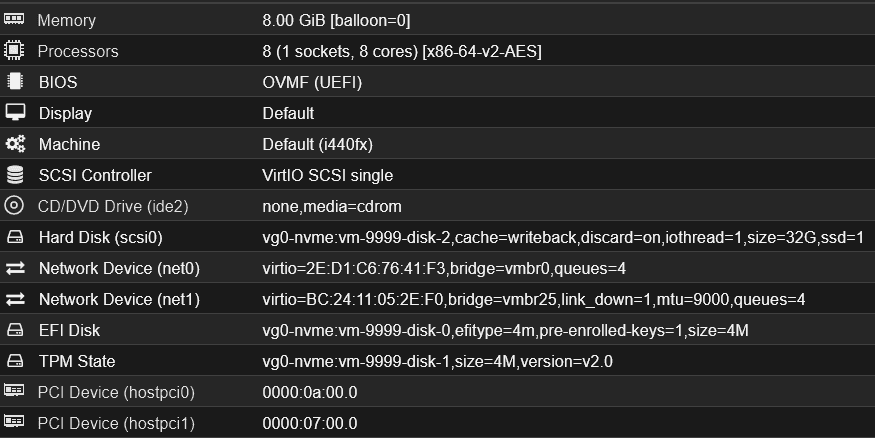Click the Network Device (net0) arrows icon

pos(14,268)
